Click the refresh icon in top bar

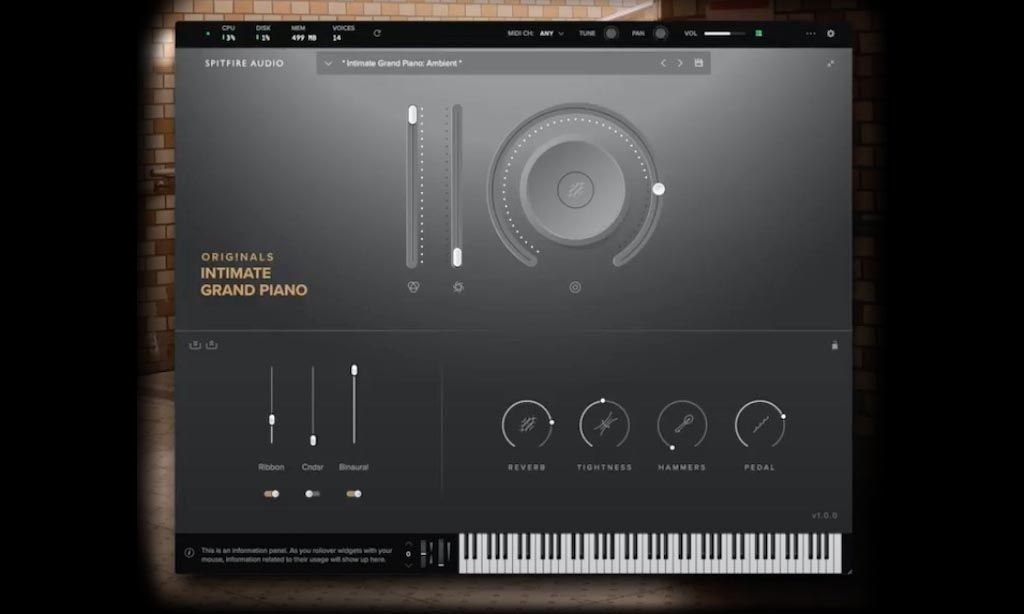(x=377, y=33)
